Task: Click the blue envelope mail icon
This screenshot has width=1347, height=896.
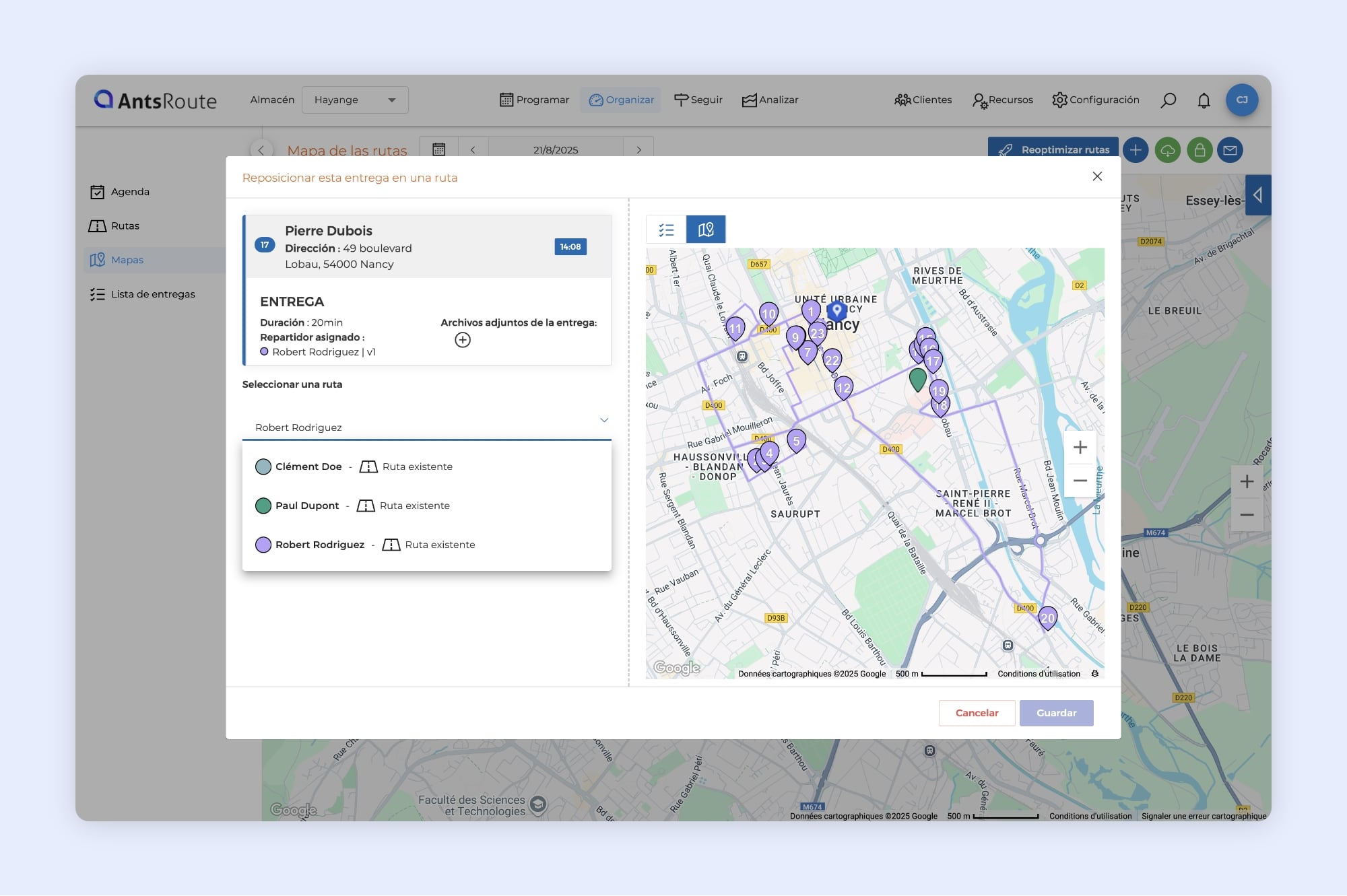Action: [x=1230, y=150]
